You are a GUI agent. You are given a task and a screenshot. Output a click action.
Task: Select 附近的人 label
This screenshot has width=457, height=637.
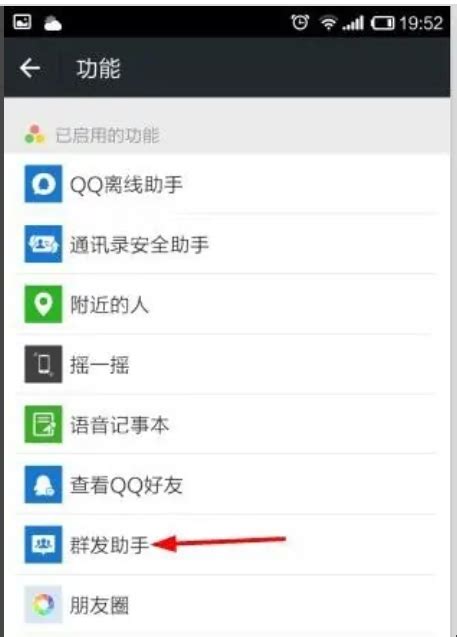coord(110,305)
